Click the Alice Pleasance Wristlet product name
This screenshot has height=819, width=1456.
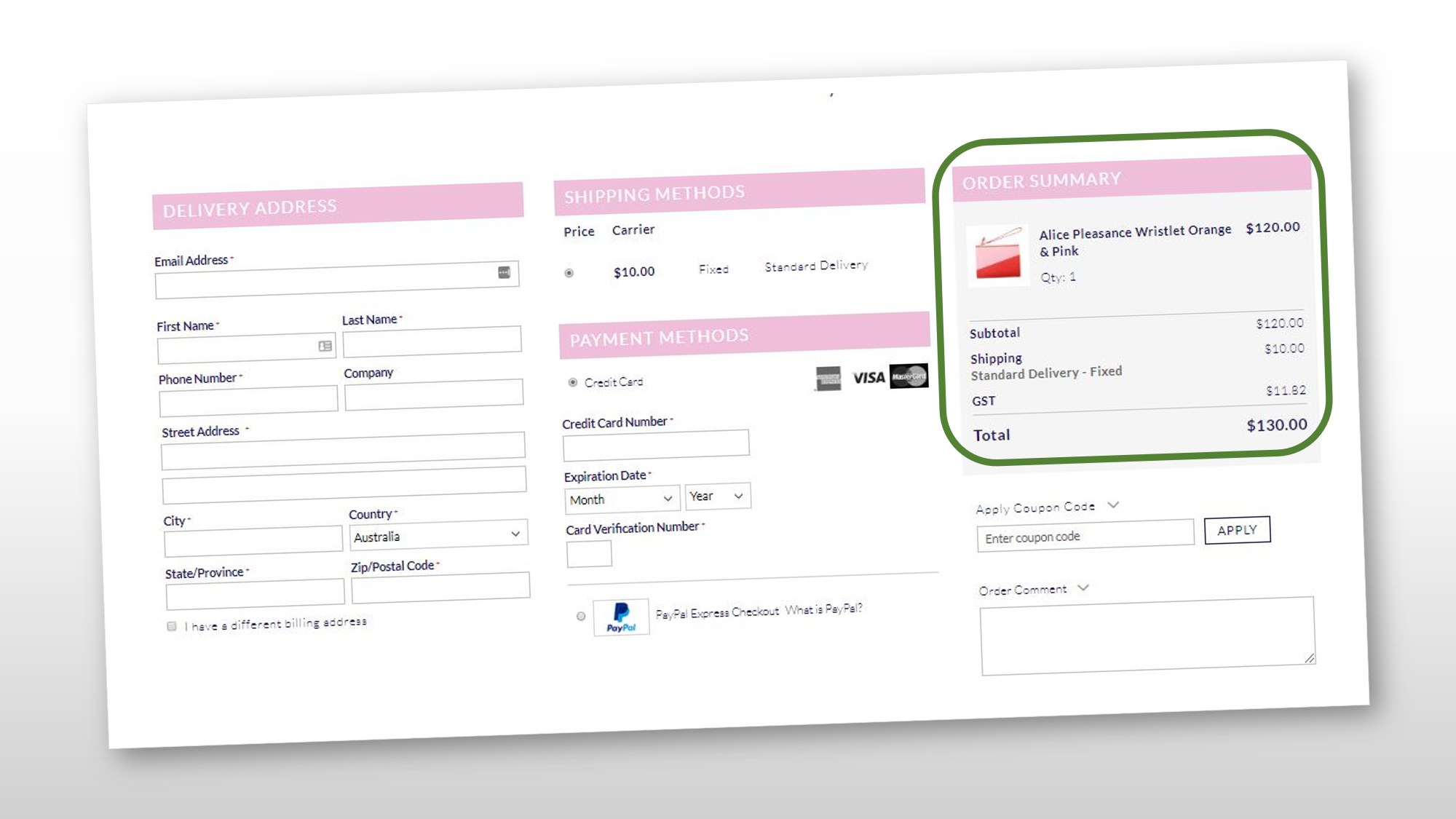(1135, 241)
